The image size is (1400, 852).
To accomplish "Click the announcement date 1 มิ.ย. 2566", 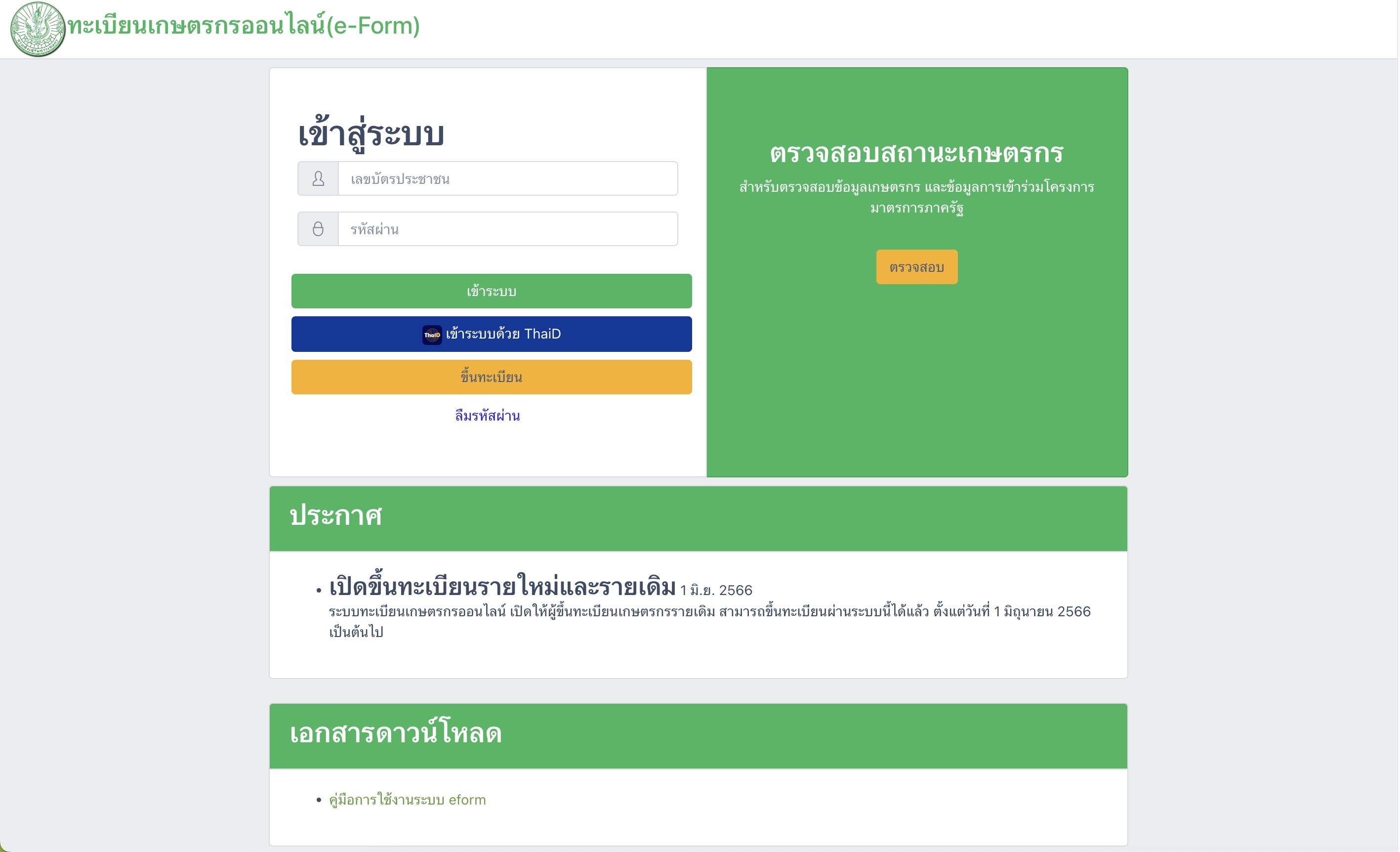I will coord(716,590).
